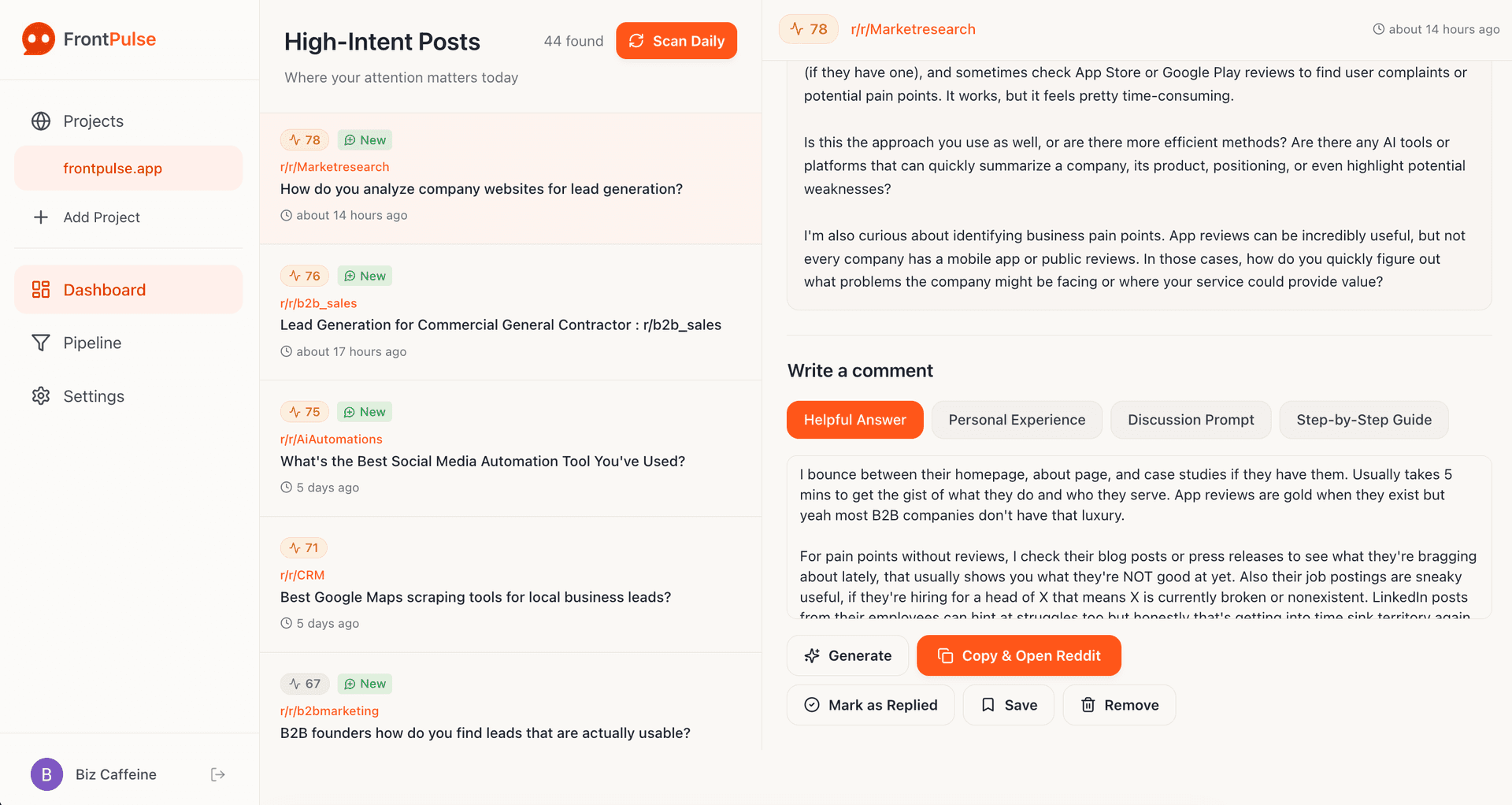The width and height of the screenshot is (1512, 805).
Task: Click the FrontPulse logo icon
Action: 39,39
